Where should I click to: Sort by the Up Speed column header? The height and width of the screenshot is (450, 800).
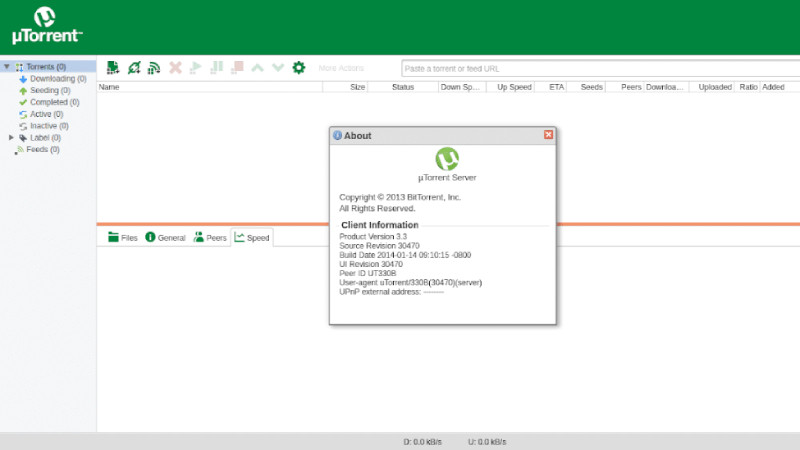(510, 87)
